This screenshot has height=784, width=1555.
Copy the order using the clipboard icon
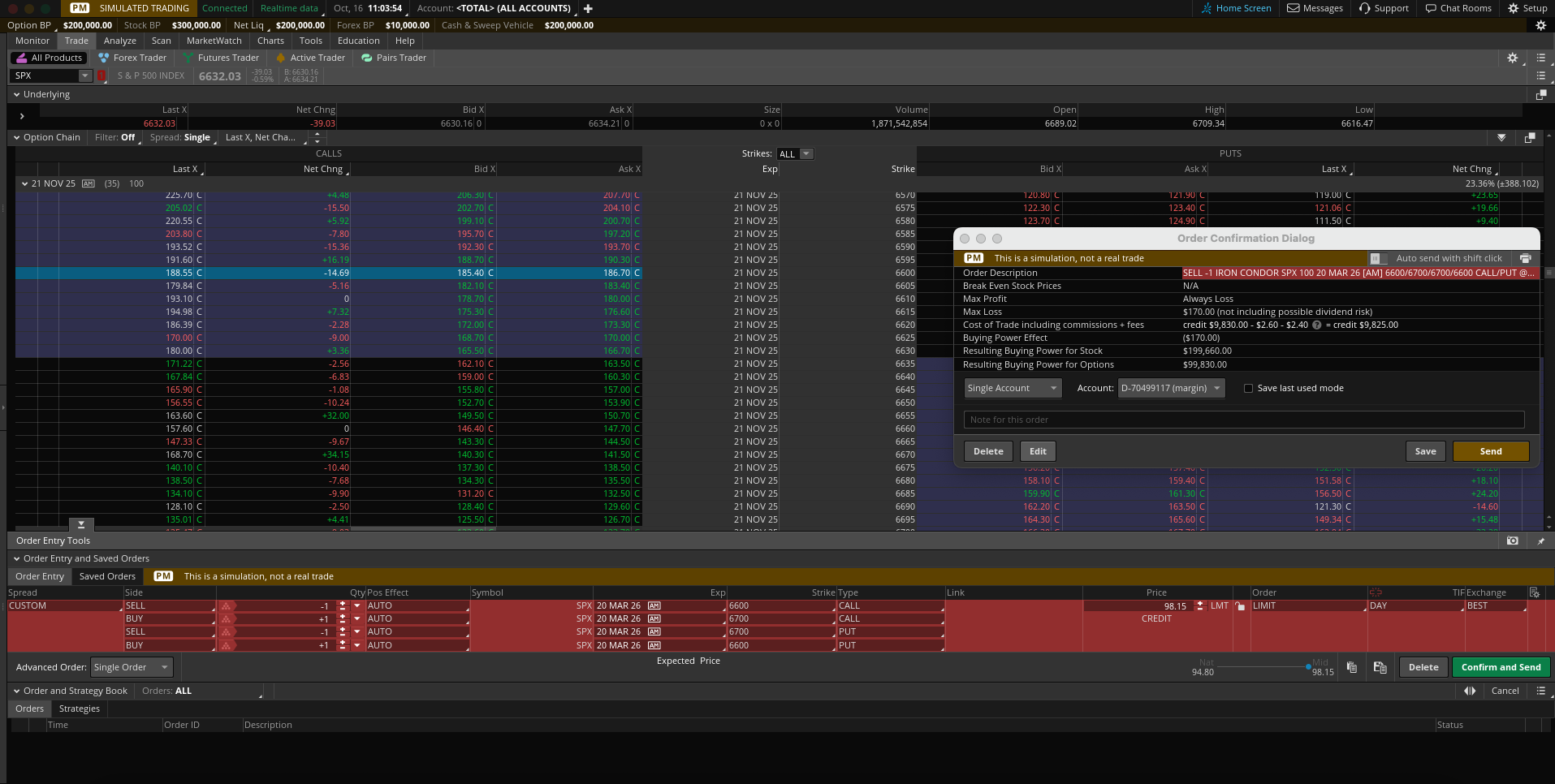click(x=1352, y=667)
